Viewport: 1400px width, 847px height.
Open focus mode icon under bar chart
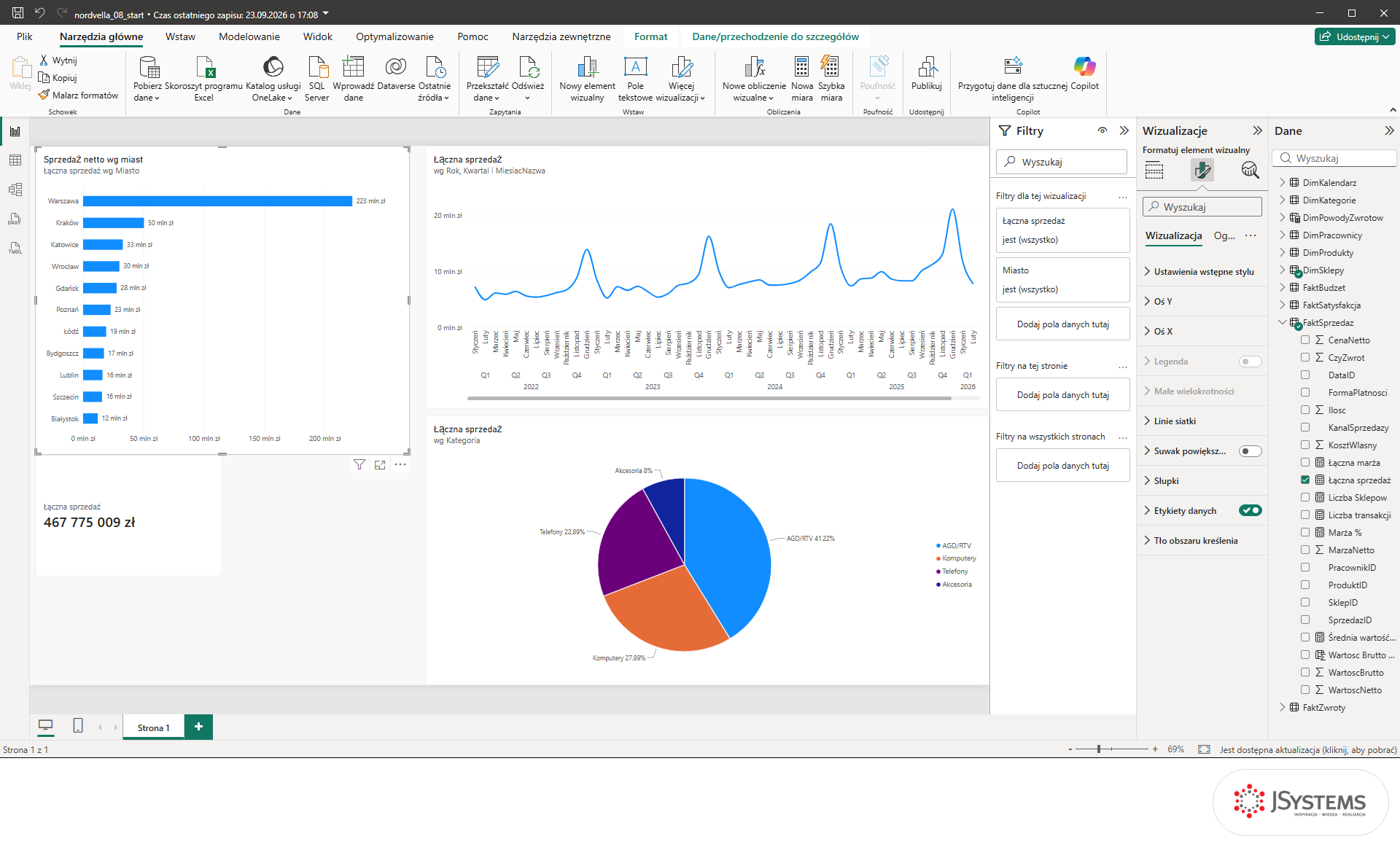click(380, 464)
